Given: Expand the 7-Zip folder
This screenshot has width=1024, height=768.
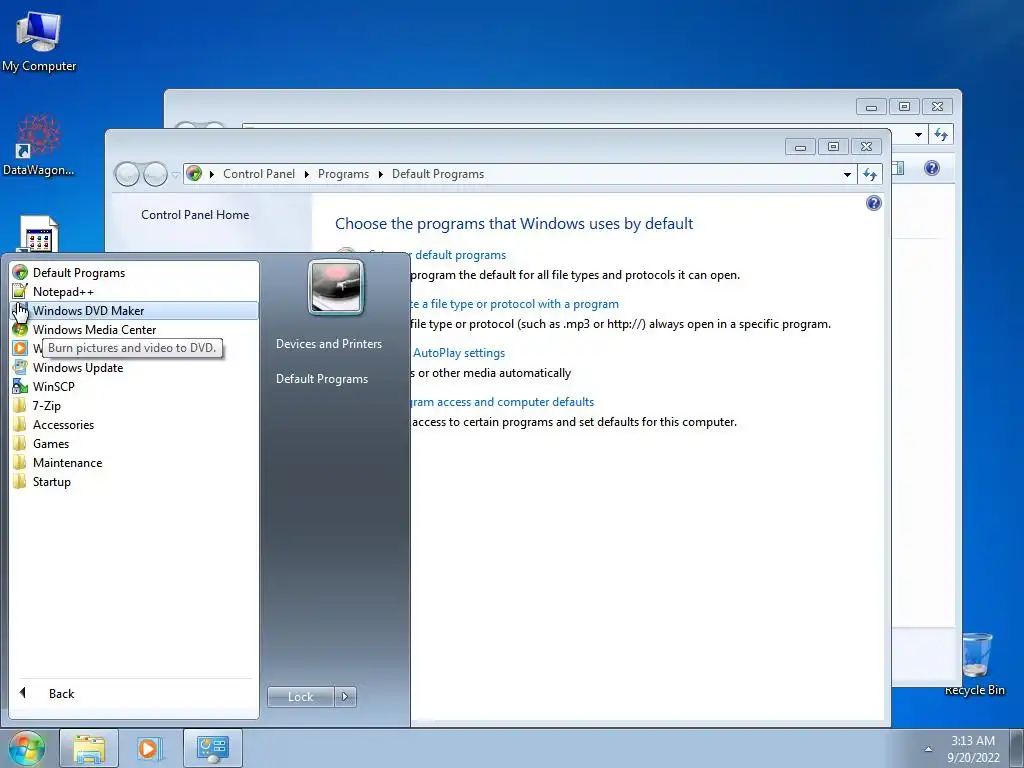Looking at the screenshot, I should coord(134,406).
